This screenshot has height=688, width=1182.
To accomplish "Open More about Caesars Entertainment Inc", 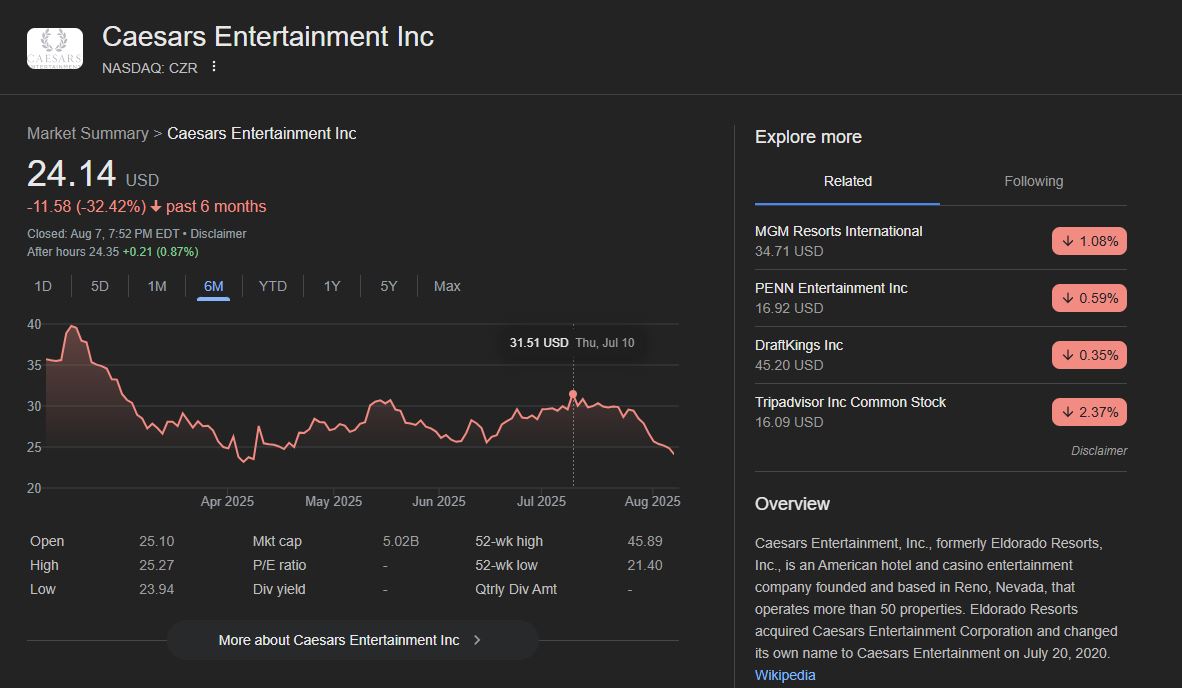I will (352, 640).
